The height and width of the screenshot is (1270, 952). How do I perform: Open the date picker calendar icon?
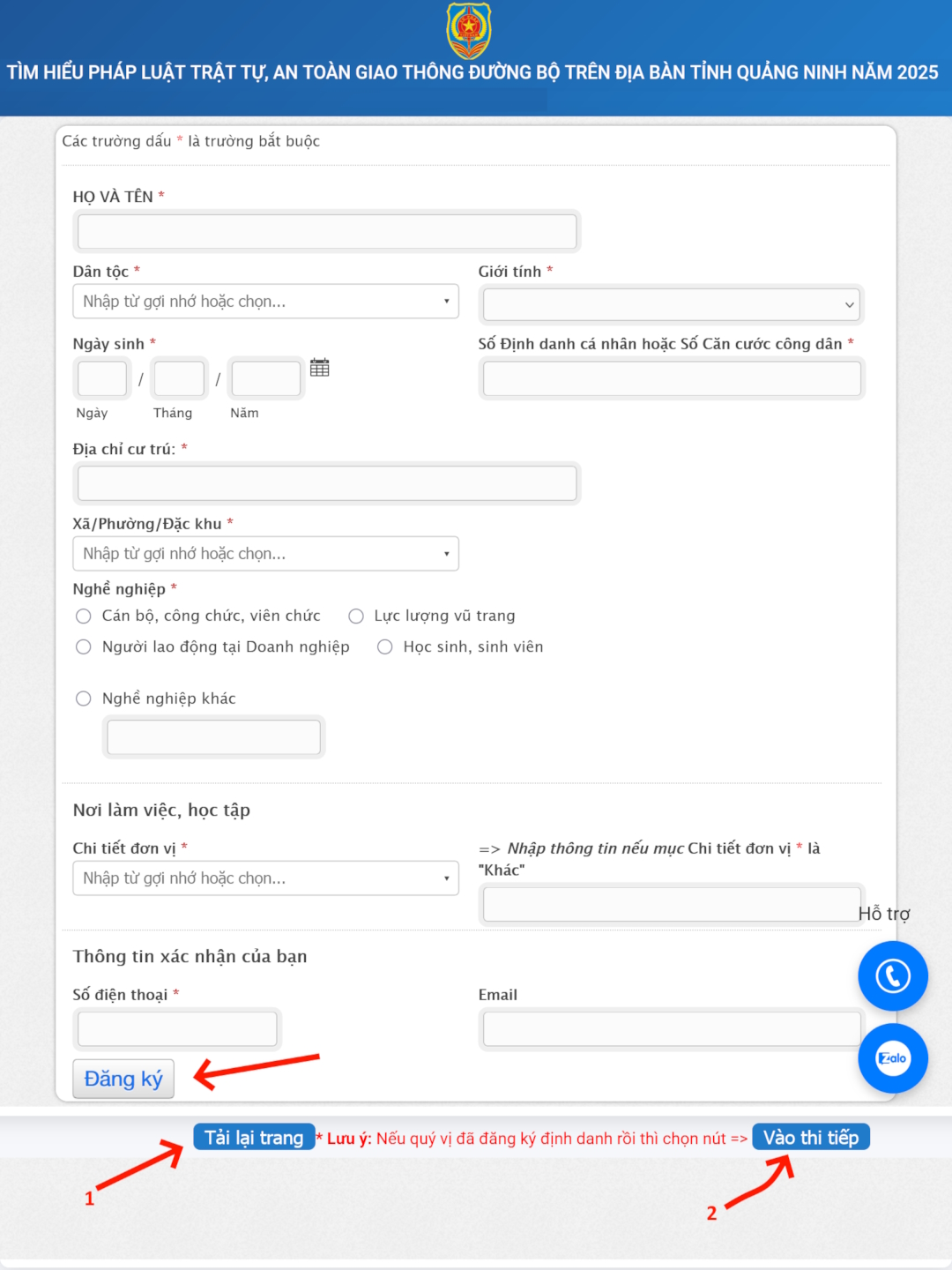point(320,368)
